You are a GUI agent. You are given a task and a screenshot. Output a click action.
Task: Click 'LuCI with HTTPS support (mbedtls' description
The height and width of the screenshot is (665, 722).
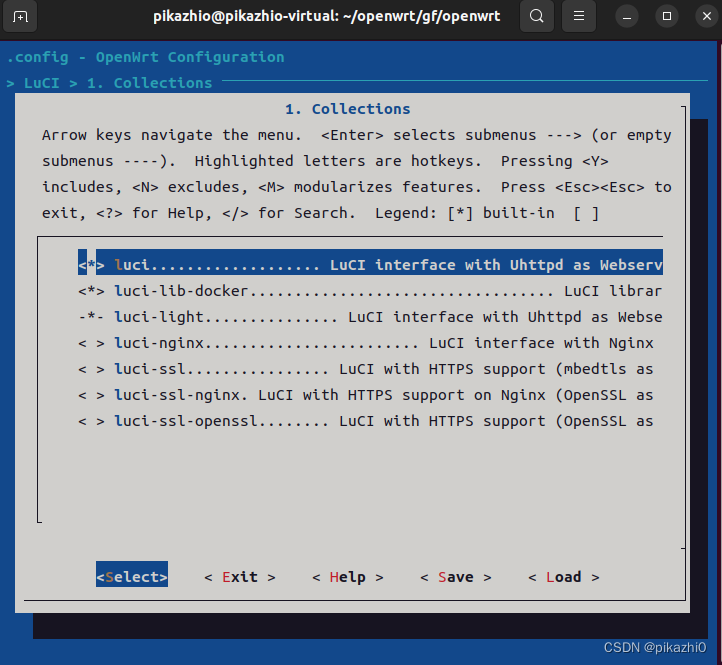click(483, 369)
